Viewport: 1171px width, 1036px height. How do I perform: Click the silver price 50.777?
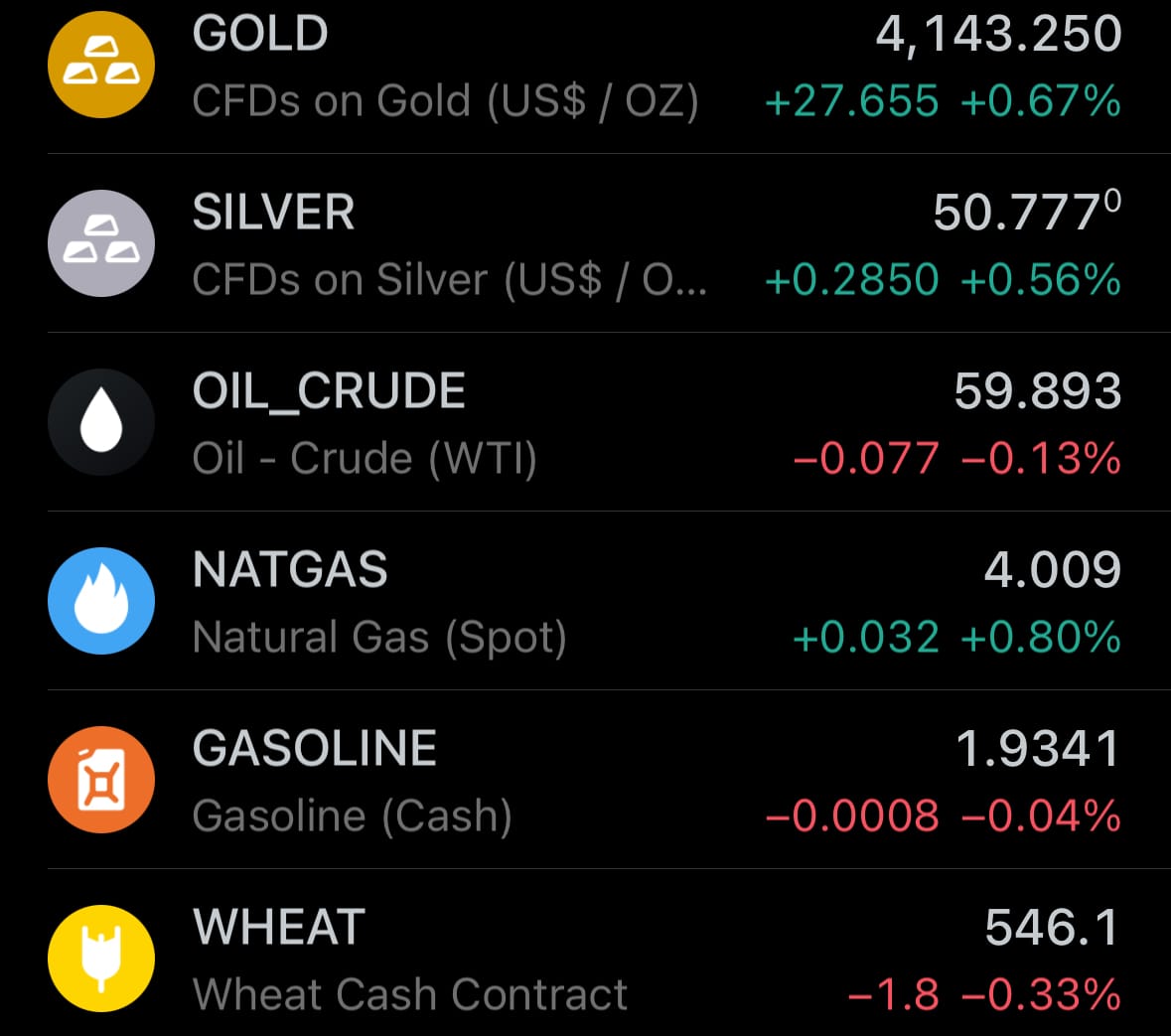[1026, 213]
